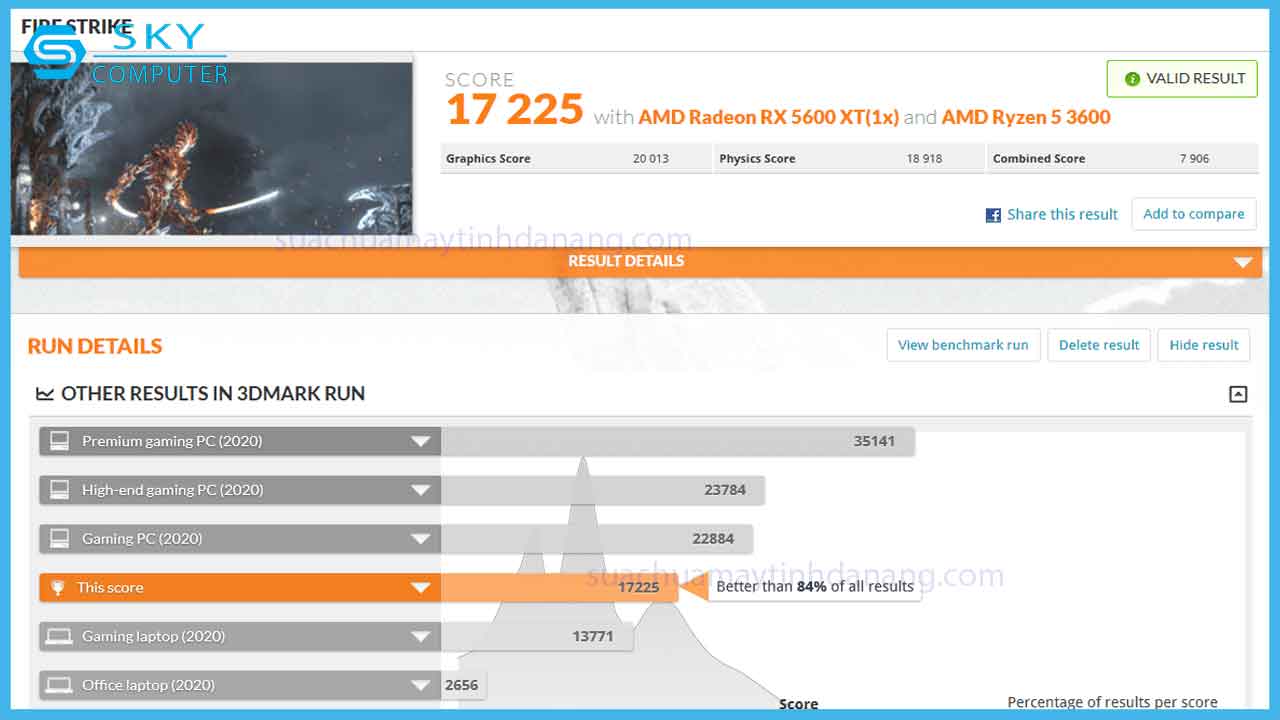Screen dimensions: 1280x720
Task: Expand the Gaming PC (2020) dropdown arrow
Action: pos(421,539)
